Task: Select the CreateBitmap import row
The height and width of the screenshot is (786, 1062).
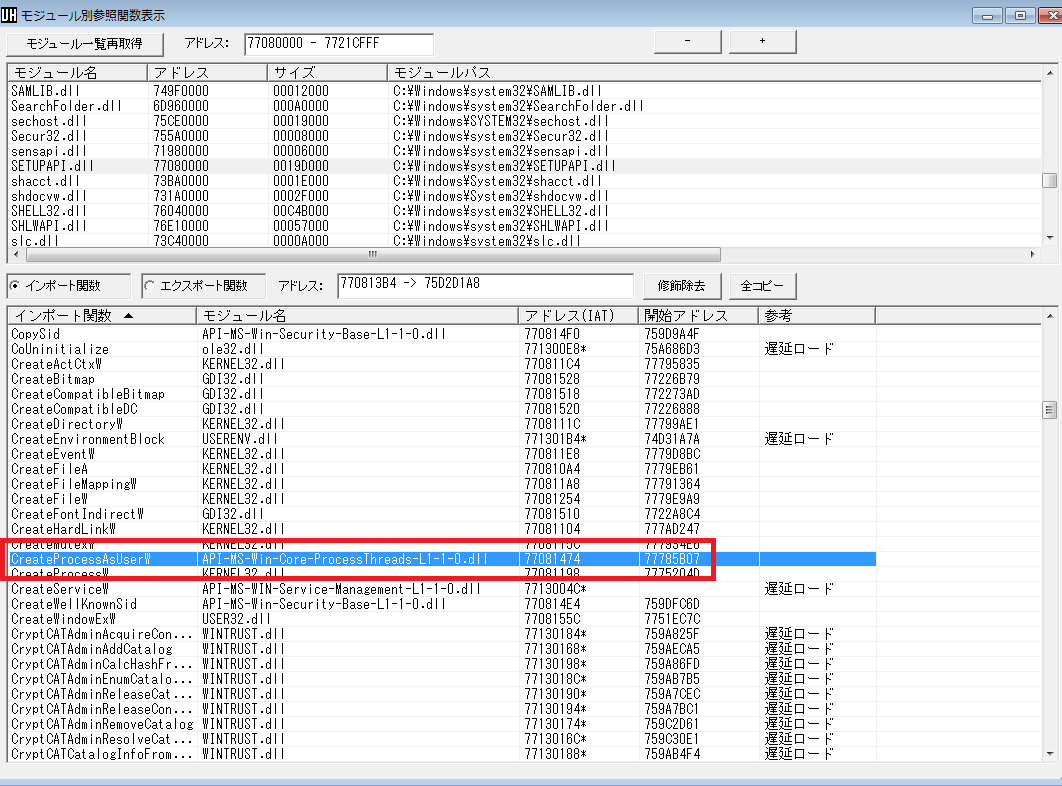Action: click(442, 379)
